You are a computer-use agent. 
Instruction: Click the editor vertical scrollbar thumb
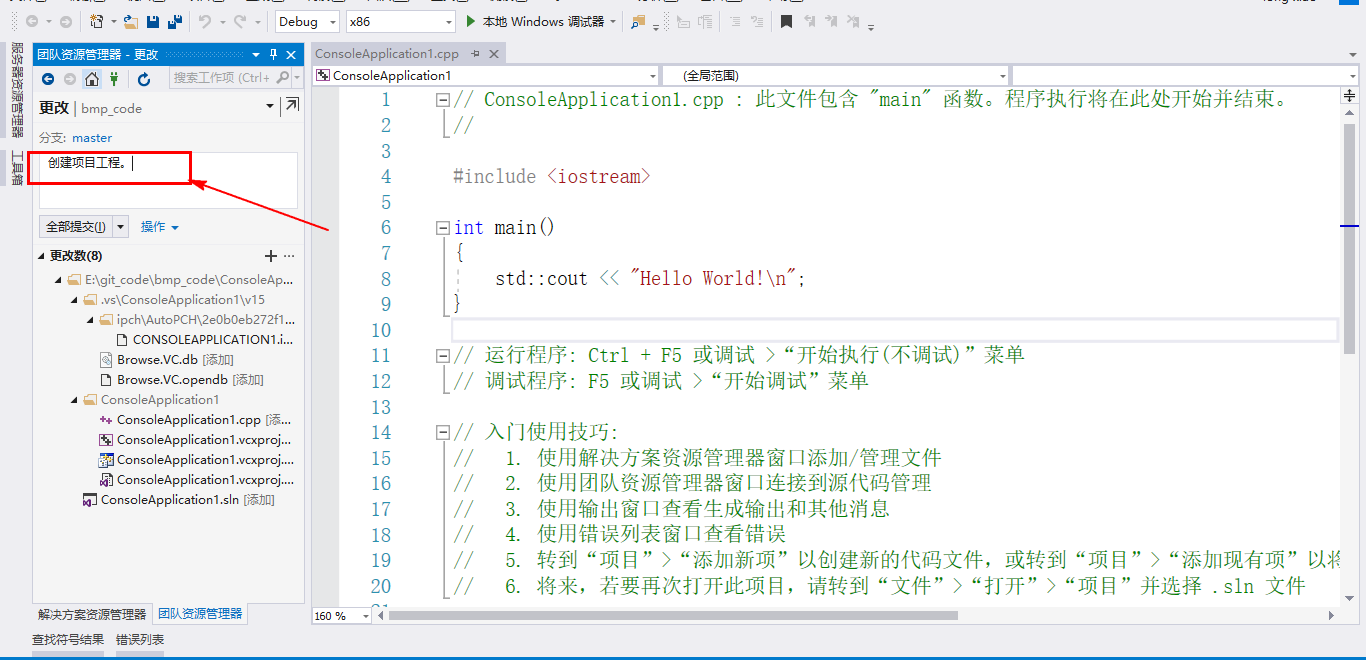[1350, 238]
